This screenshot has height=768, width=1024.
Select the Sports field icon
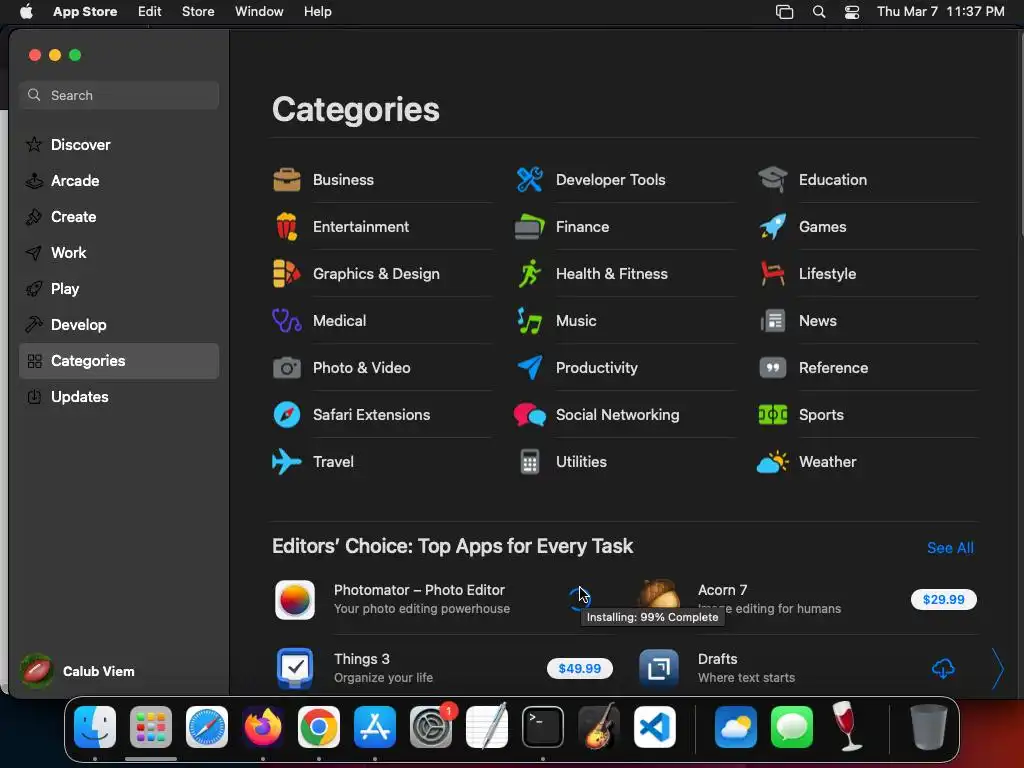pyautogui.click(x=773, y=415)
